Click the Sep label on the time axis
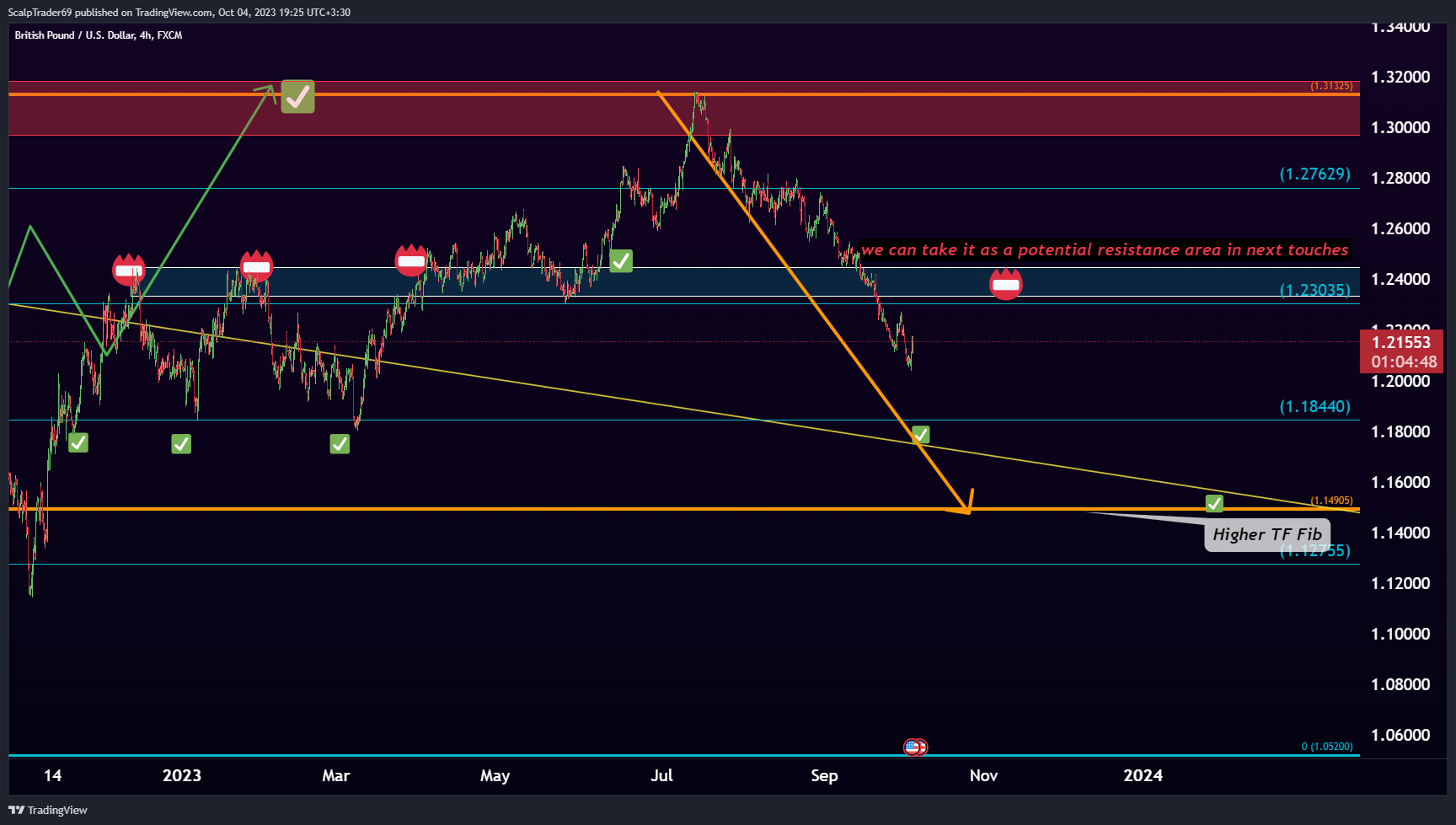 tap(824, 775)
